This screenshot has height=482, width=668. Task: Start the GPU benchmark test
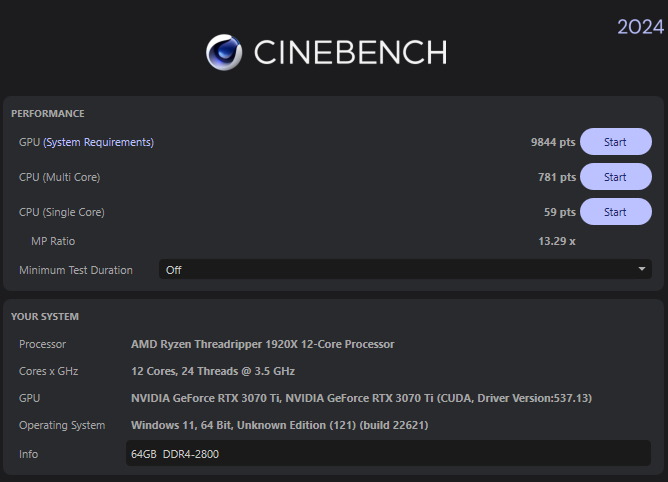(x=616, y=142)
